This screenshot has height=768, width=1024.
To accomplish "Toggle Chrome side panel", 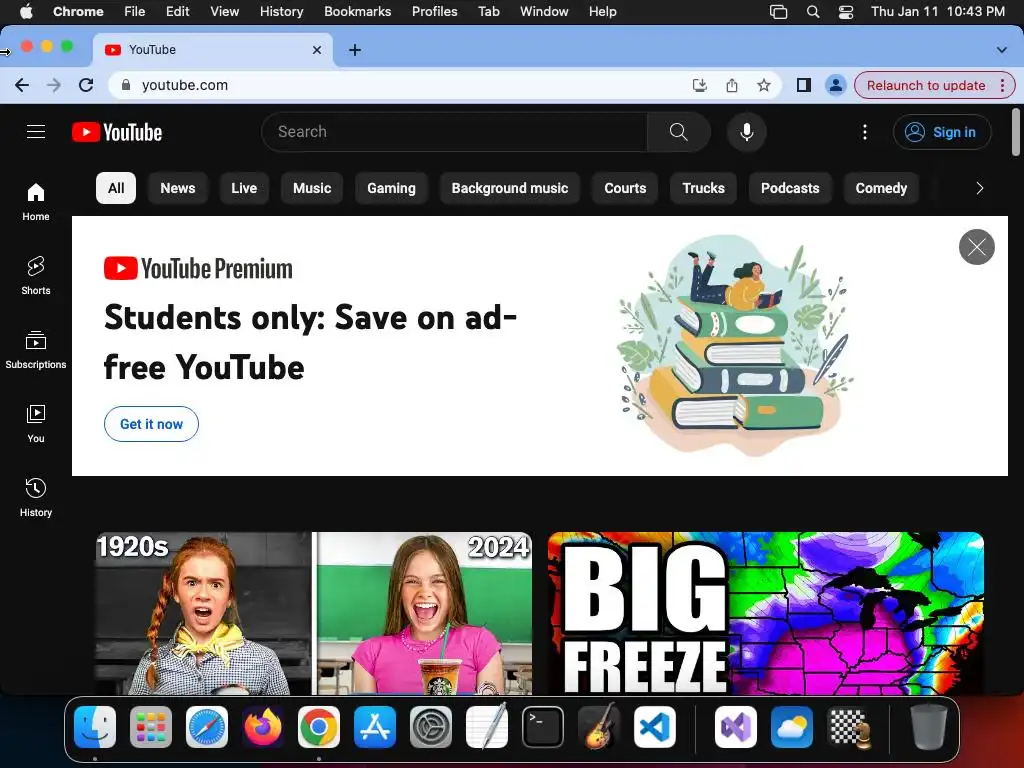I will [x=804, y=85].
